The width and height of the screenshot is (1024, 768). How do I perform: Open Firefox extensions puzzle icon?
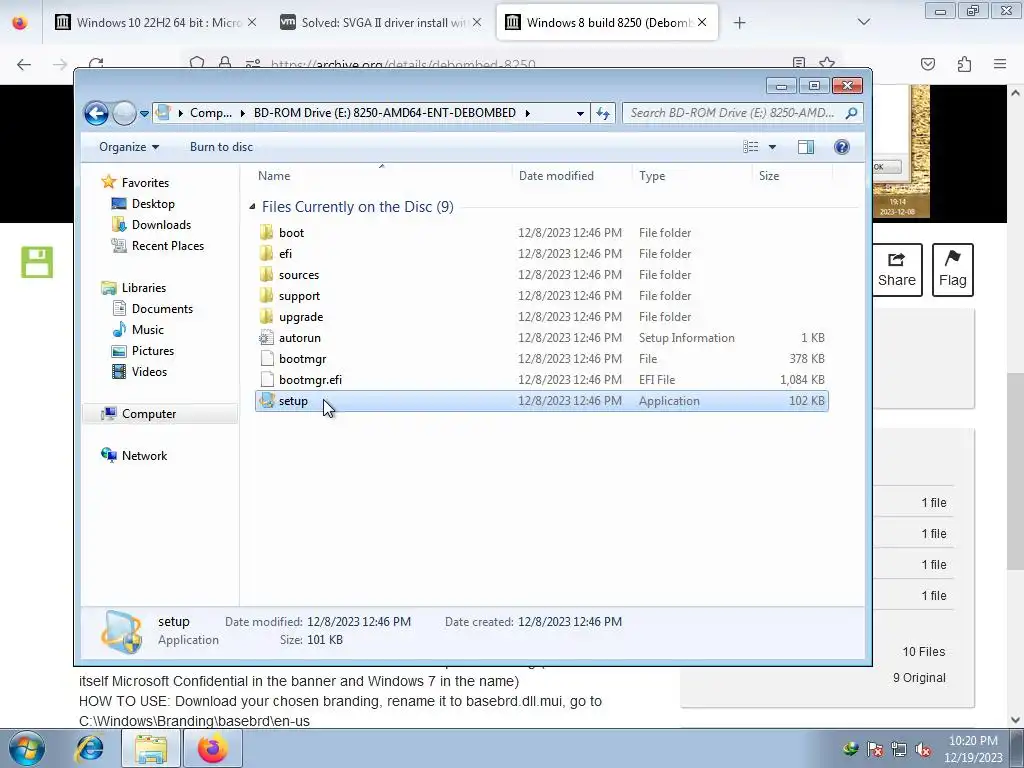click(x=964, y=64)
